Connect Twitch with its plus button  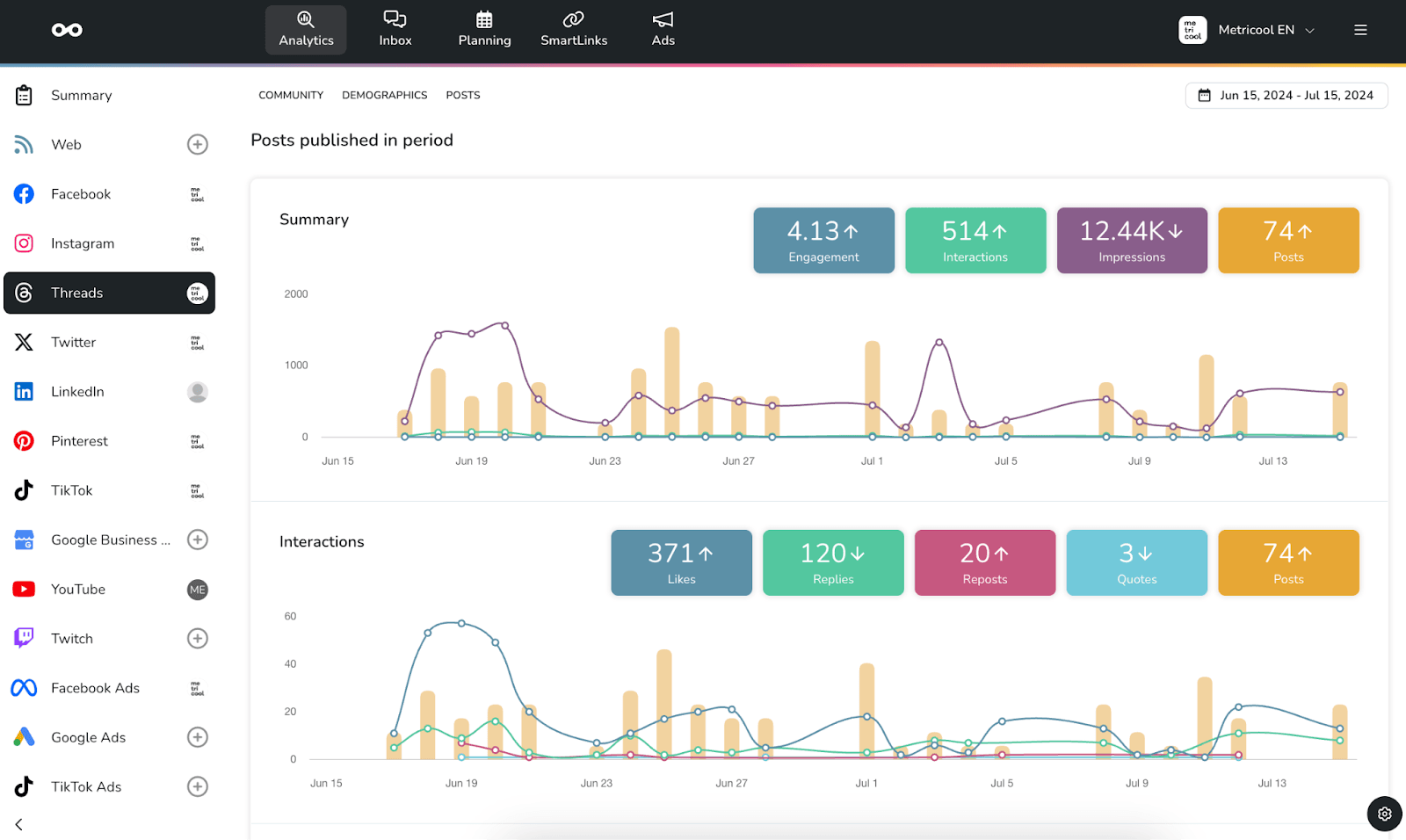point(198,639)
